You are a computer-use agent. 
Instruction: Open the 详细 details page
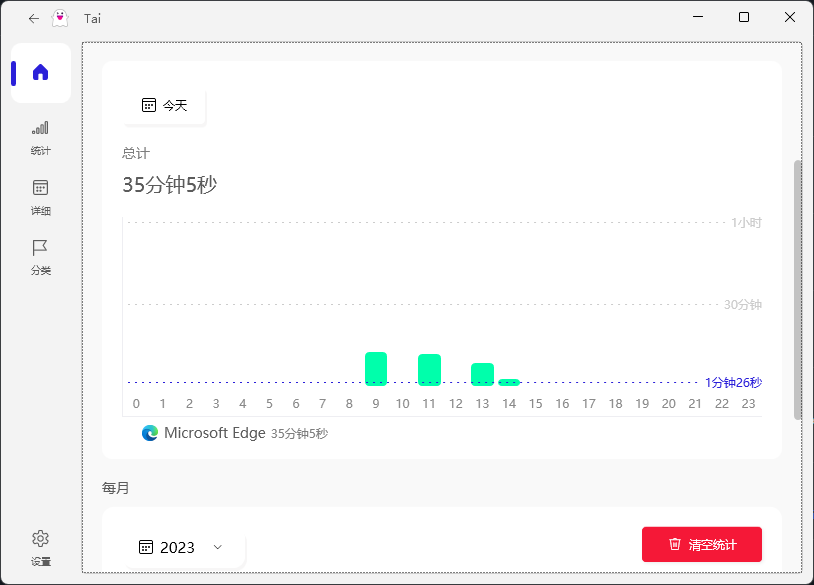pyautogui.click(x=40, y=198)
